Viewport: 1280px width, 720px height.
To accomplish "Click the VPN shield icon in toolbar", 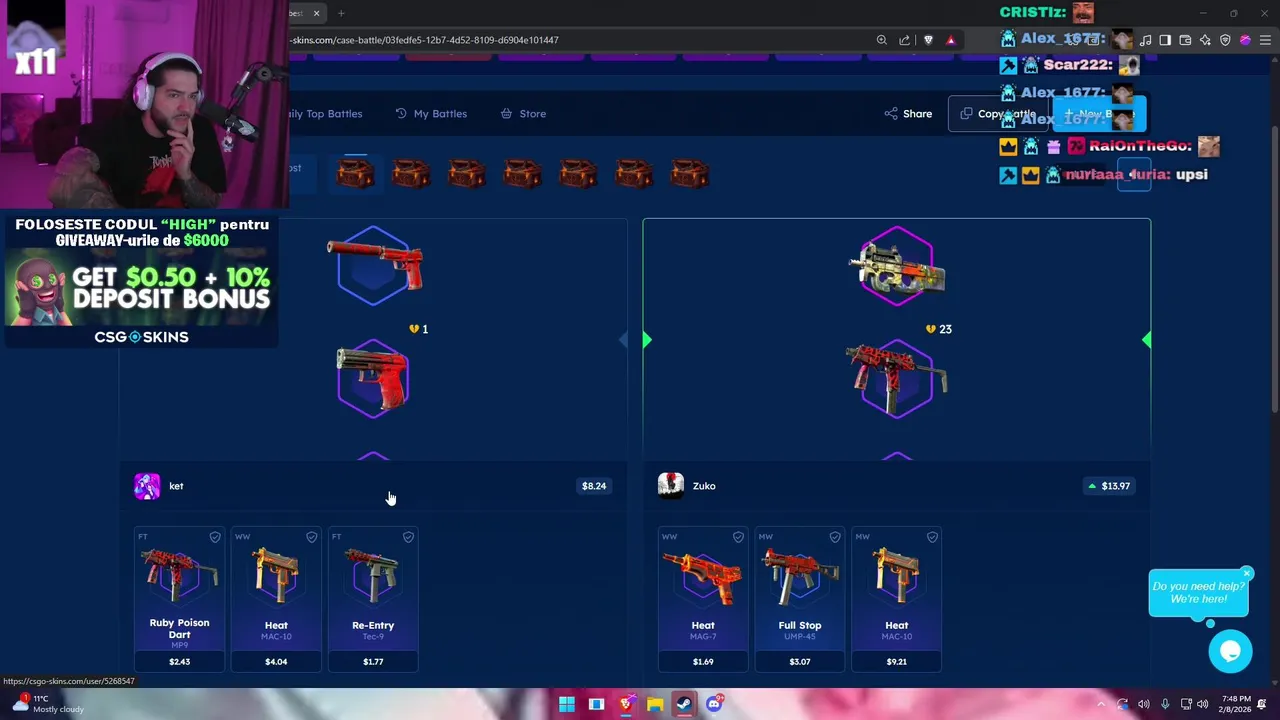I will tap(1225, 40).
